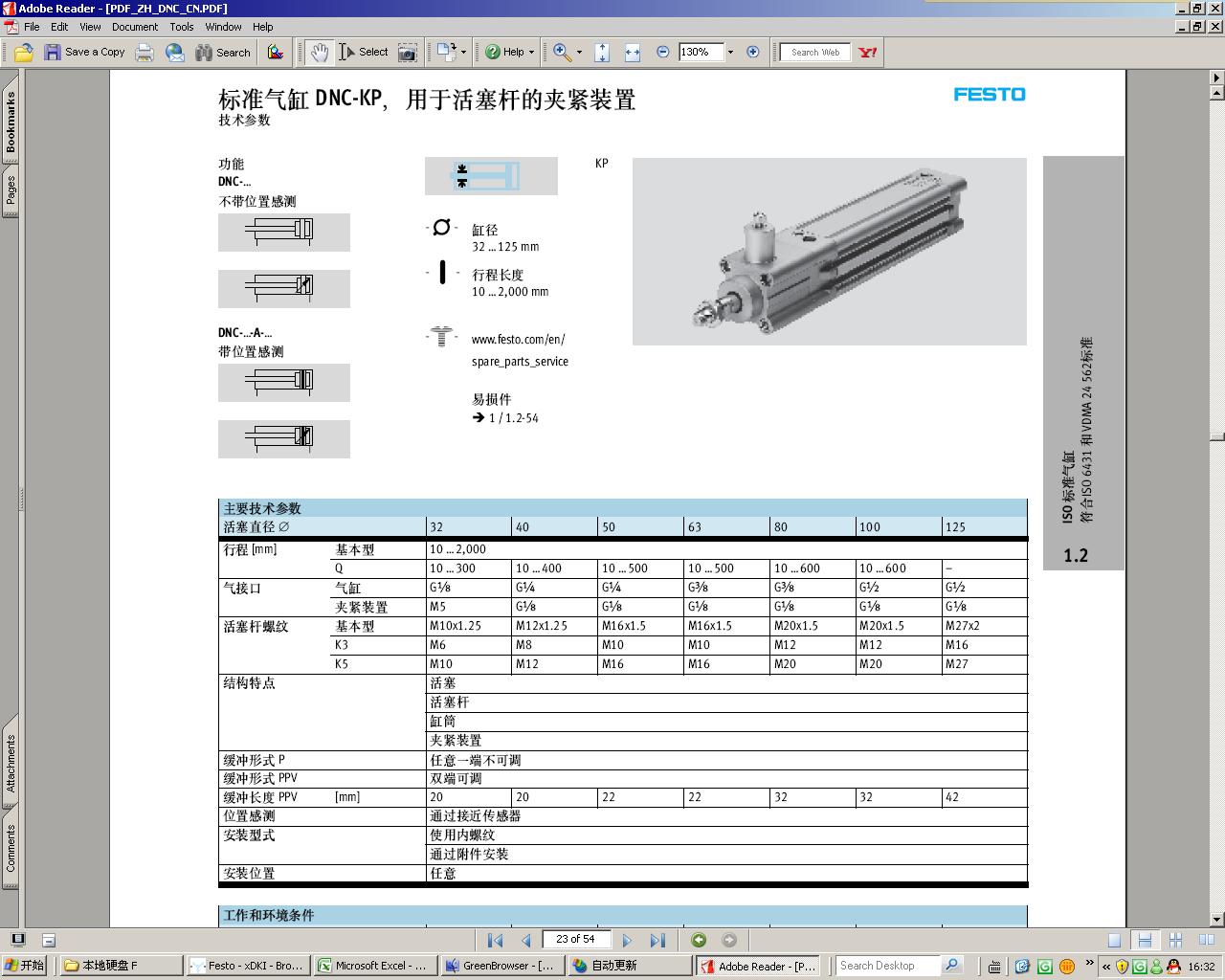This screenshot has height=980, width=1225.
Task: Switch to GreenBrowser taskbar window
Action: (501, 966)
